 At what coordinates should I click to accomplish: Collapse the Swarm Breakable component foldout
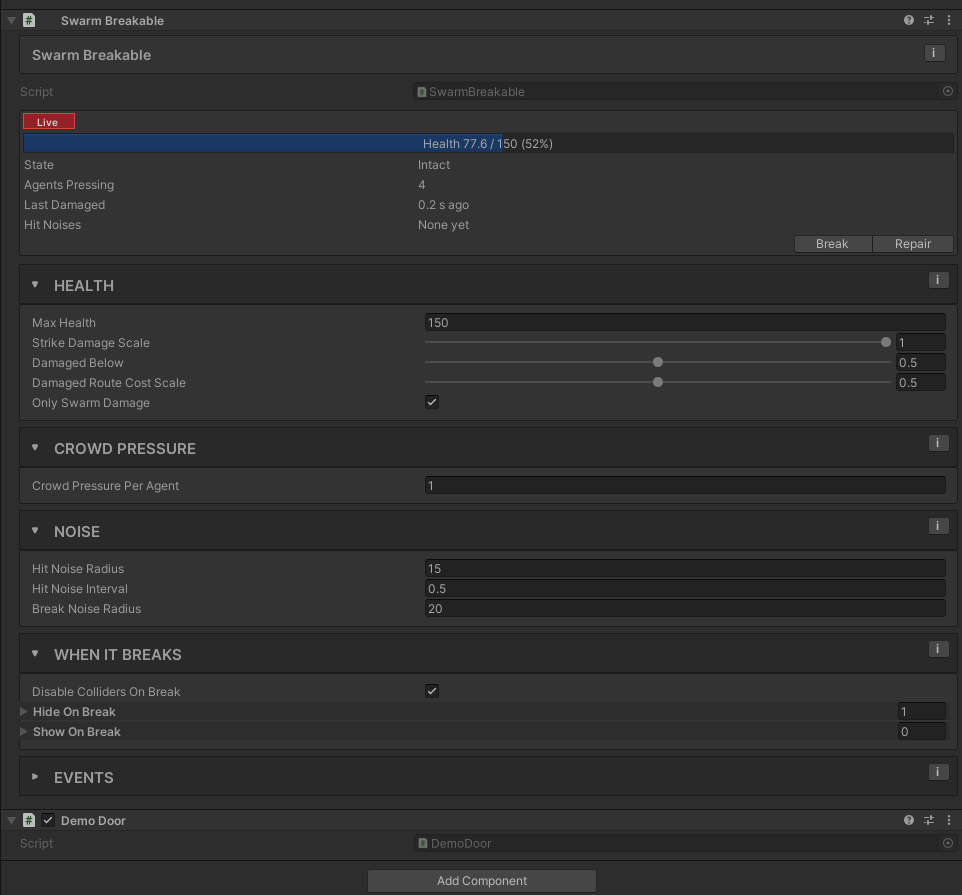(11, 20)
